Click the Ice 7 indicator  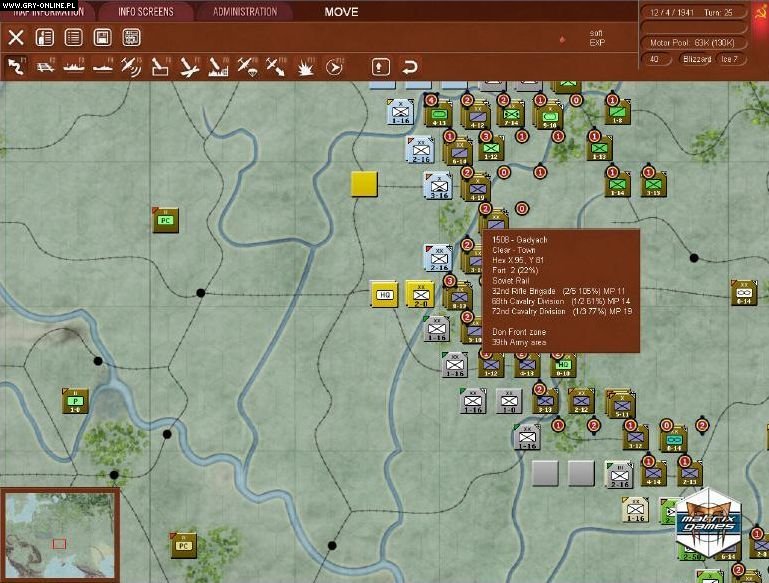tap(730, 59)
